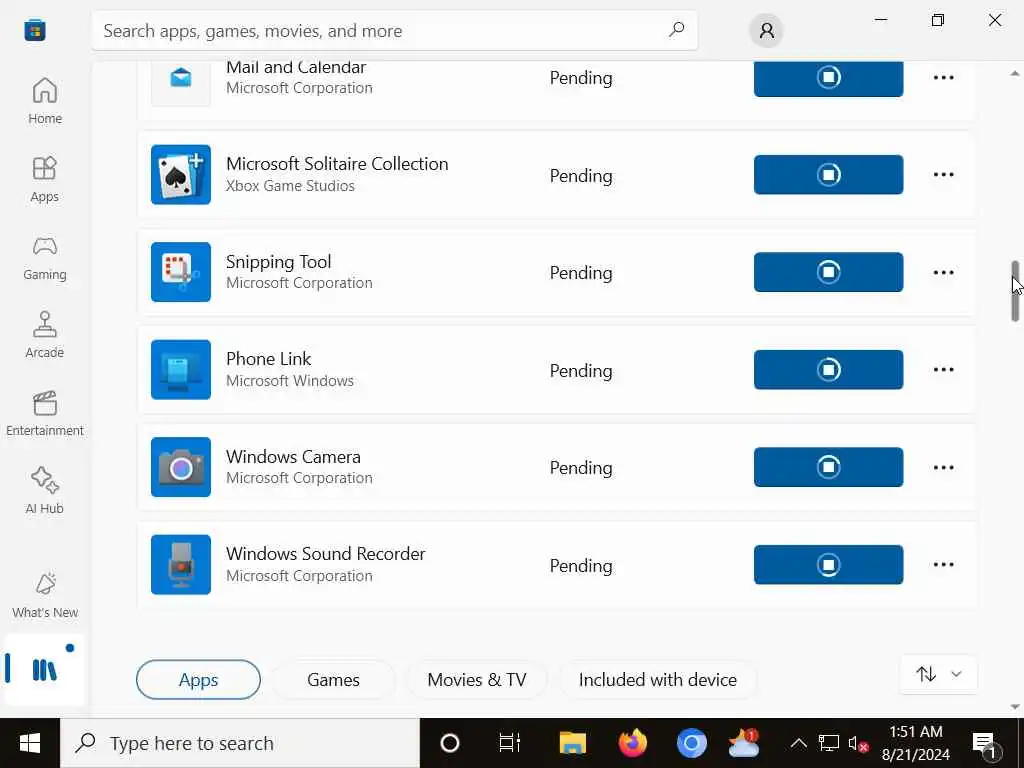The height and width of the screenshot is (768, 1024).
Task: Open the Home section in sidebar
Action: point(44,101)
